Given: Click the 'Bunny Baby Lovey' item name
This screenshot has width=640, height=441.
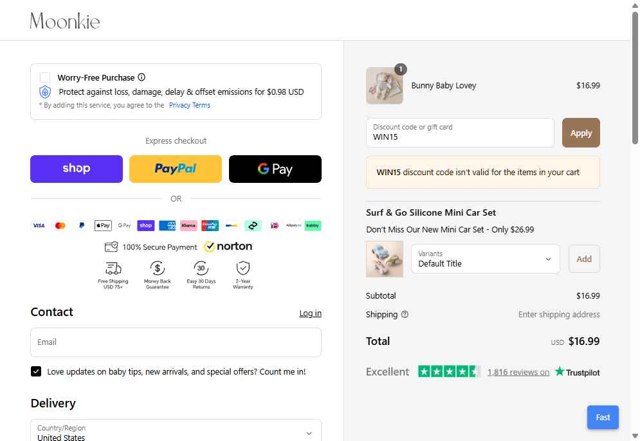Looking at the screenshot, I should click(x=444, y=85).
